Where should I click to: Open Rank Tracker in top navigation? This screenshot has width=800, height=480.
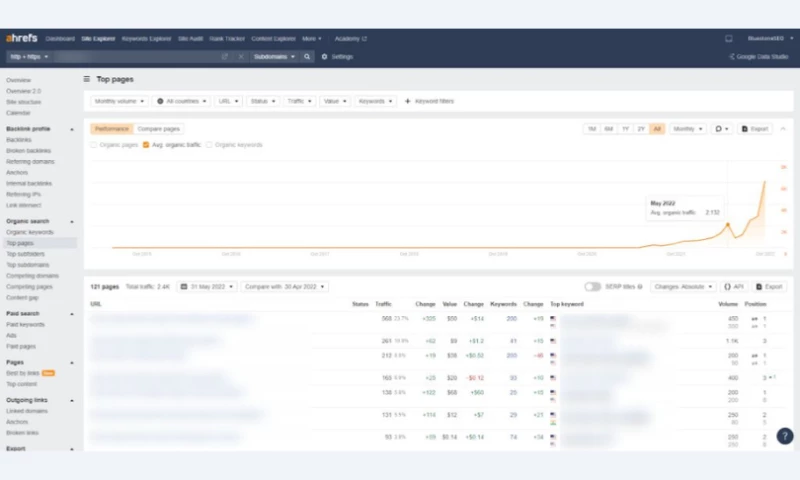(227, 39)
